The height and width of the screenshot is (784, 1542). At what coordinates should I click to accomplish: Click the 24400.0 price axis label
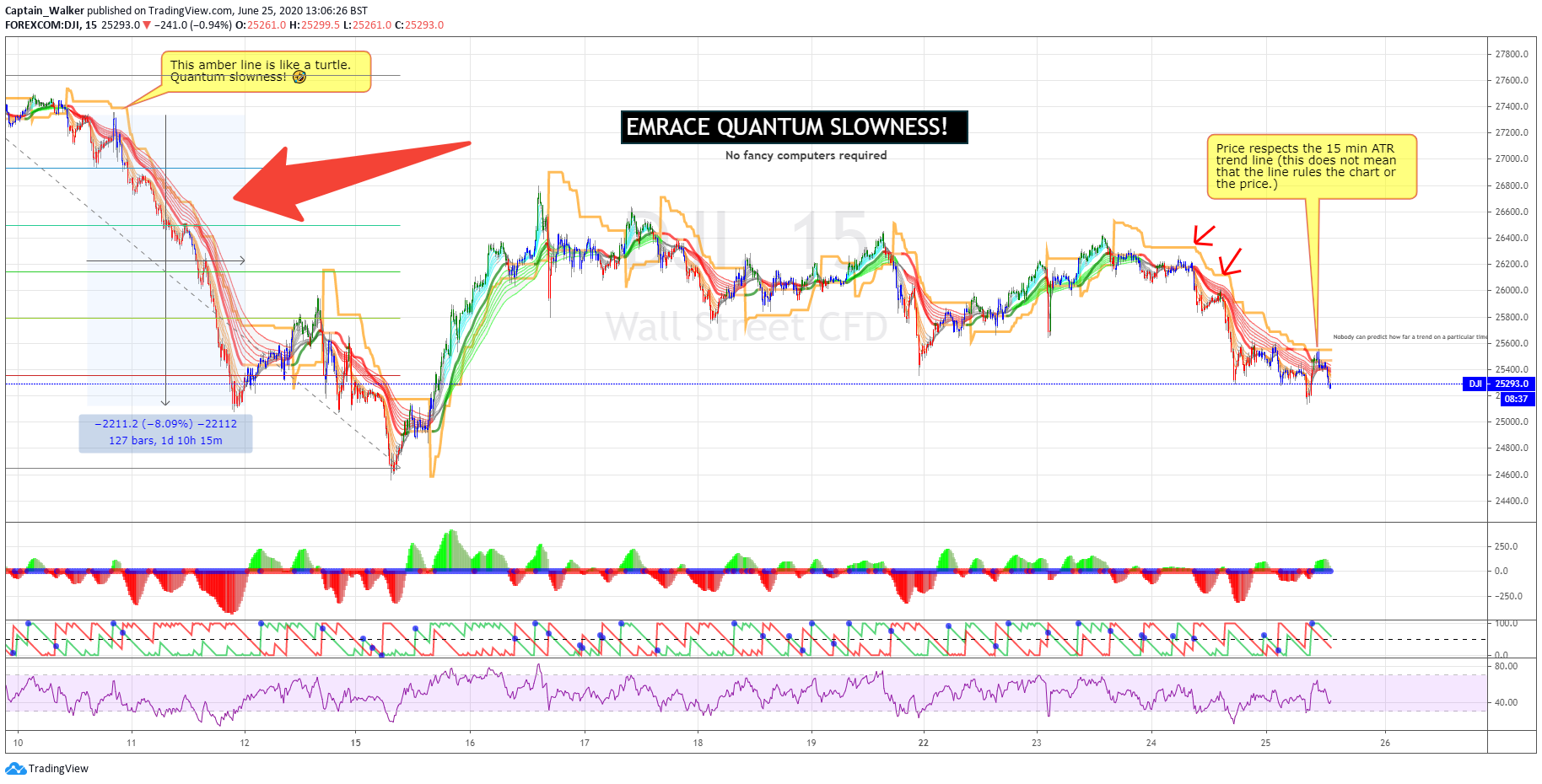1512,501
